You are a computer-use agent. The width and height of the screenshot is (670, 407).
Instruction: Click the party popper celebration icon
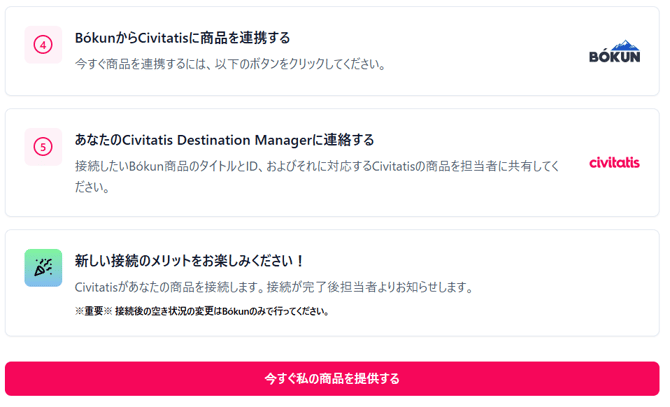pos(43,268)
